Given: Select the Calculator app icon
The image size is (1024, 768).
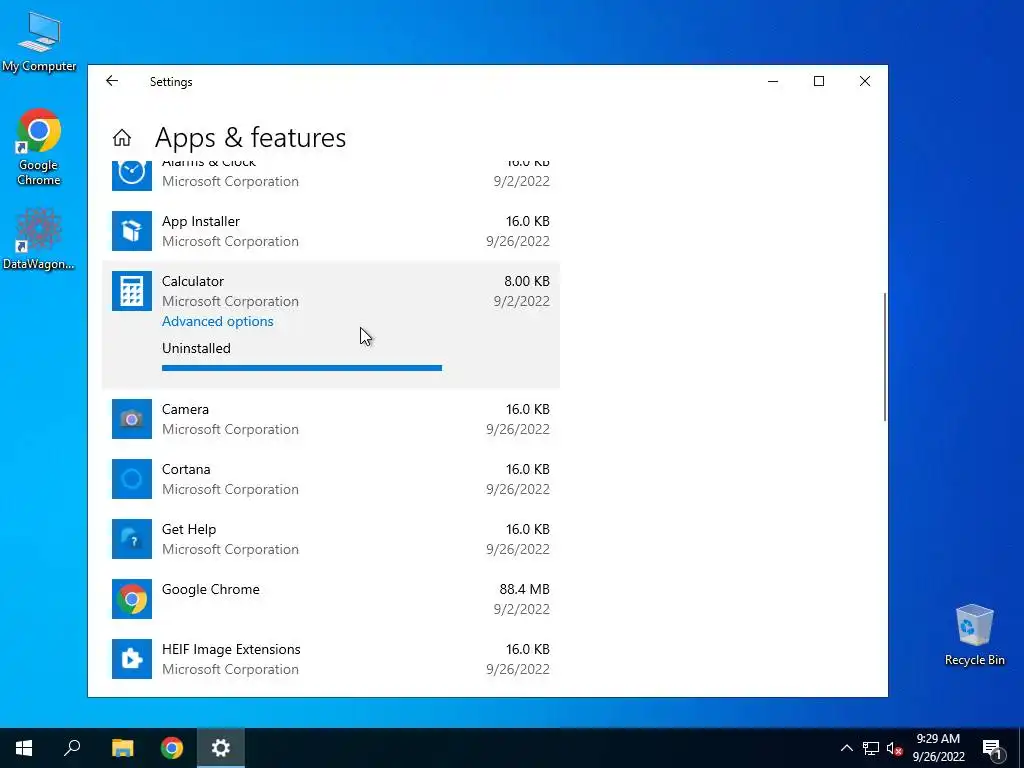Looking at the screenshot, I should (x=132, y=291).
